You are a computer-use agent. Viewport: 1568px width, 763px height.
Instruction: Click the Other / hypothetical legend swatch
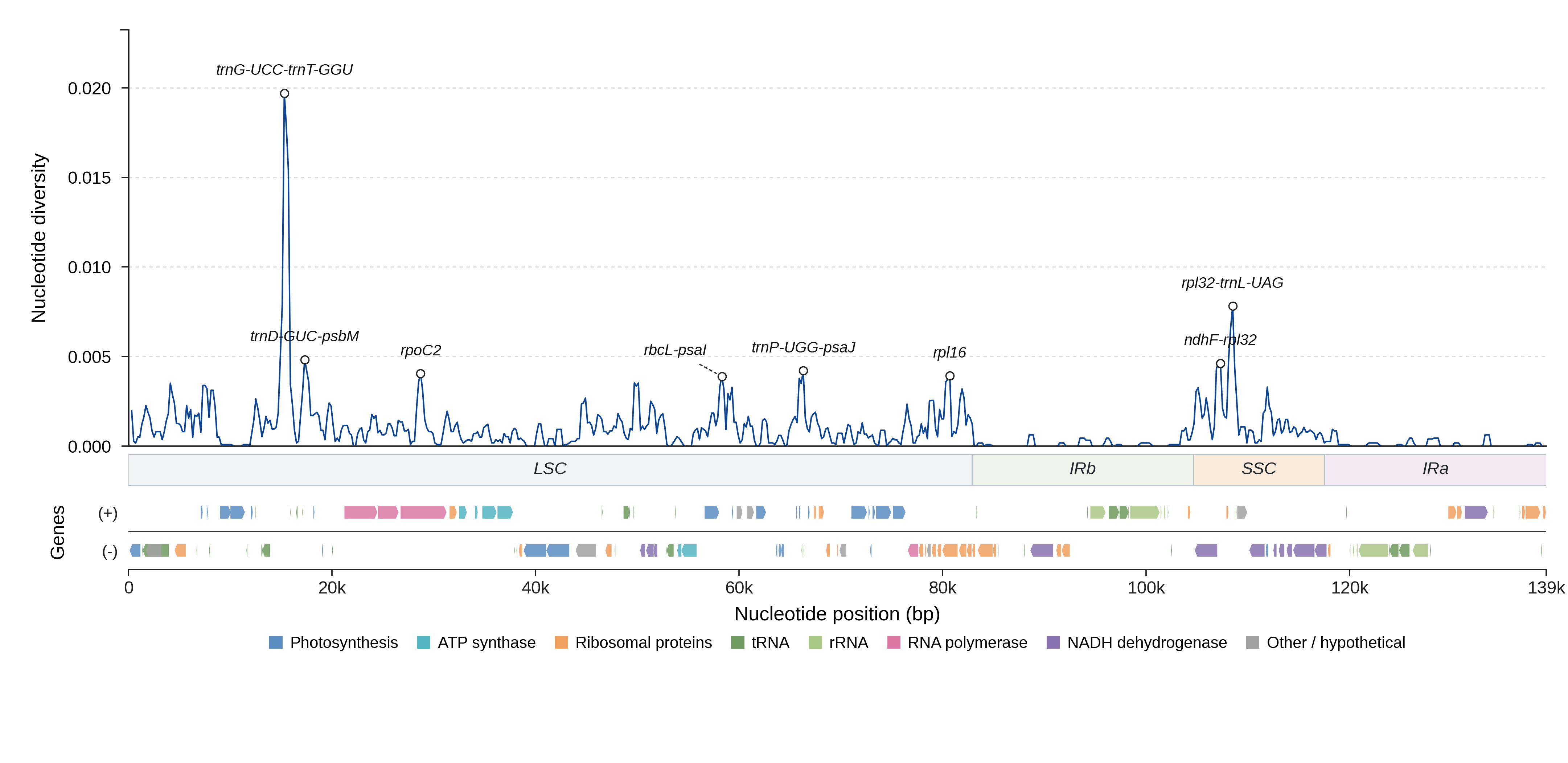click(x=1253, y=642)
